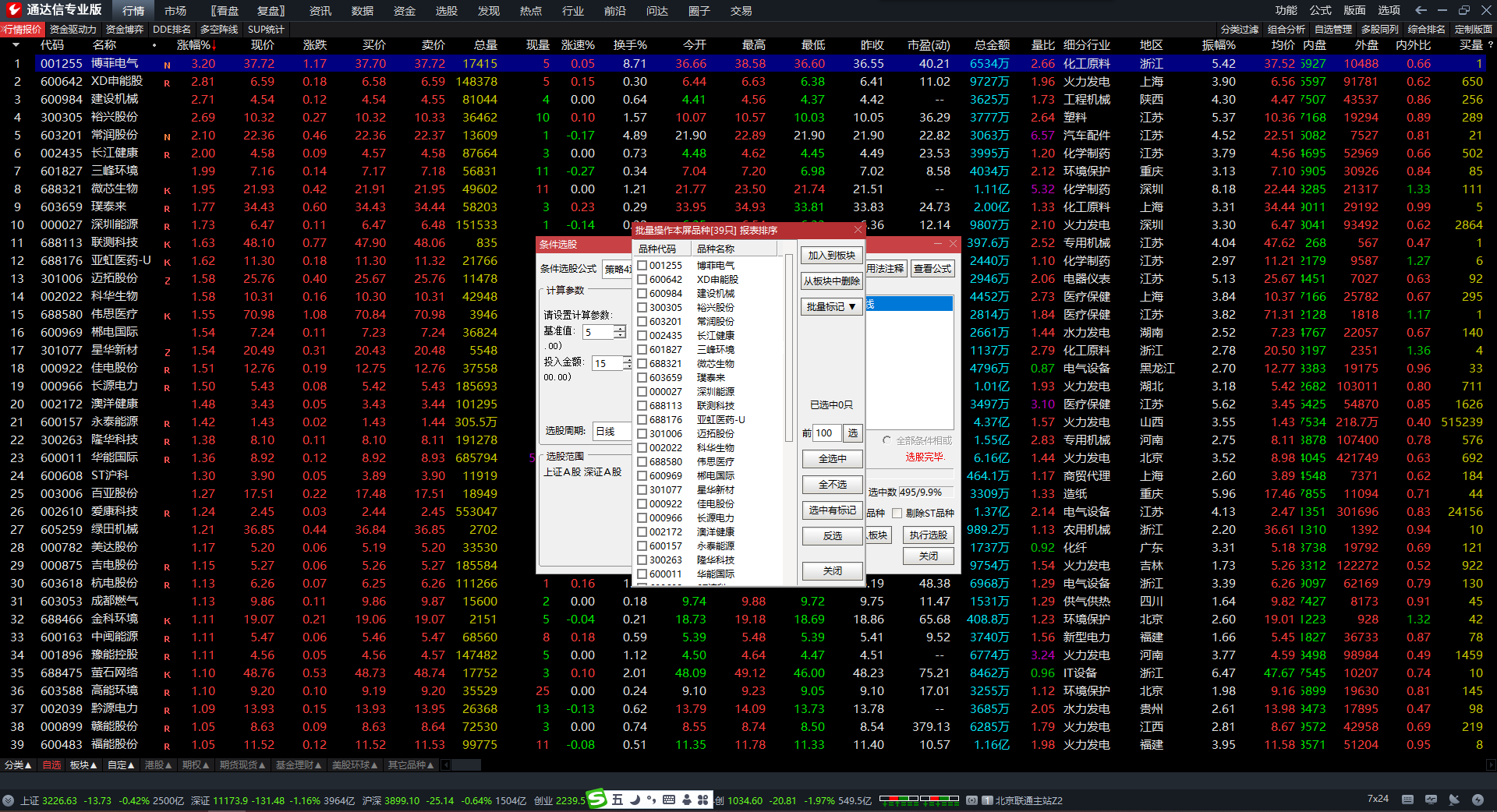Check the 001255 博菲电气 checkbox
Image resolution: width=1497 pixels, height=812 pixels.
click(642, 265)
